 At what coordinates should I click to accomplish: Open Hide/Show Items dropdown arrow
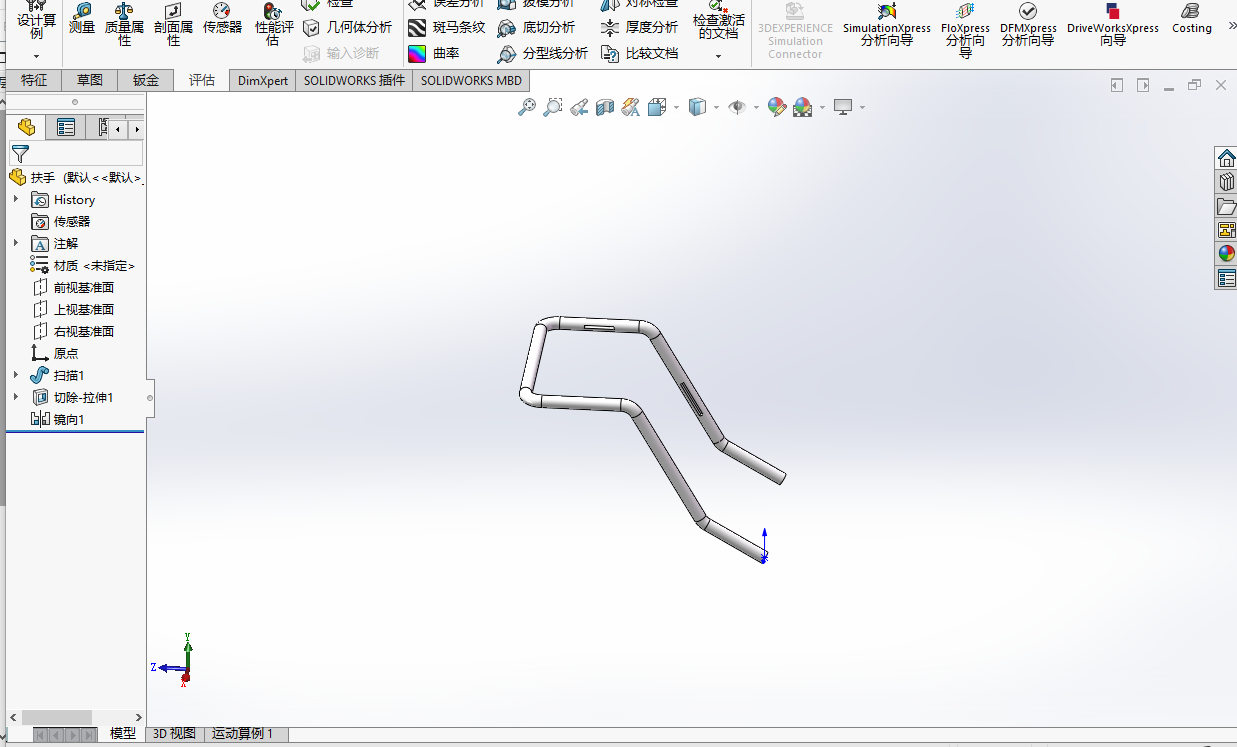756,108
